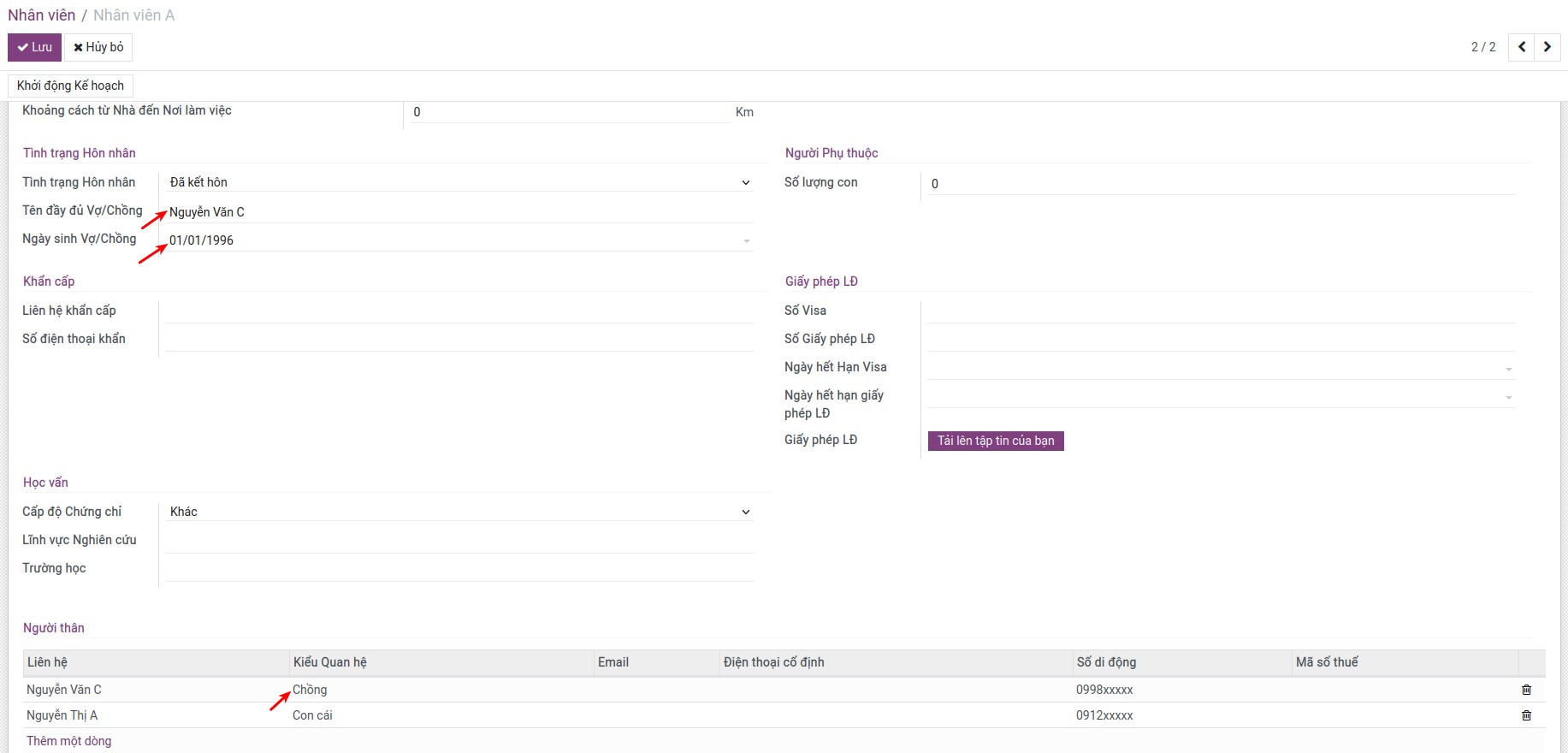This screenshot has height=753, width=1568.
Task: Click trash icon for Nguyễn Thị A
Action: (x=1526, y=715)
